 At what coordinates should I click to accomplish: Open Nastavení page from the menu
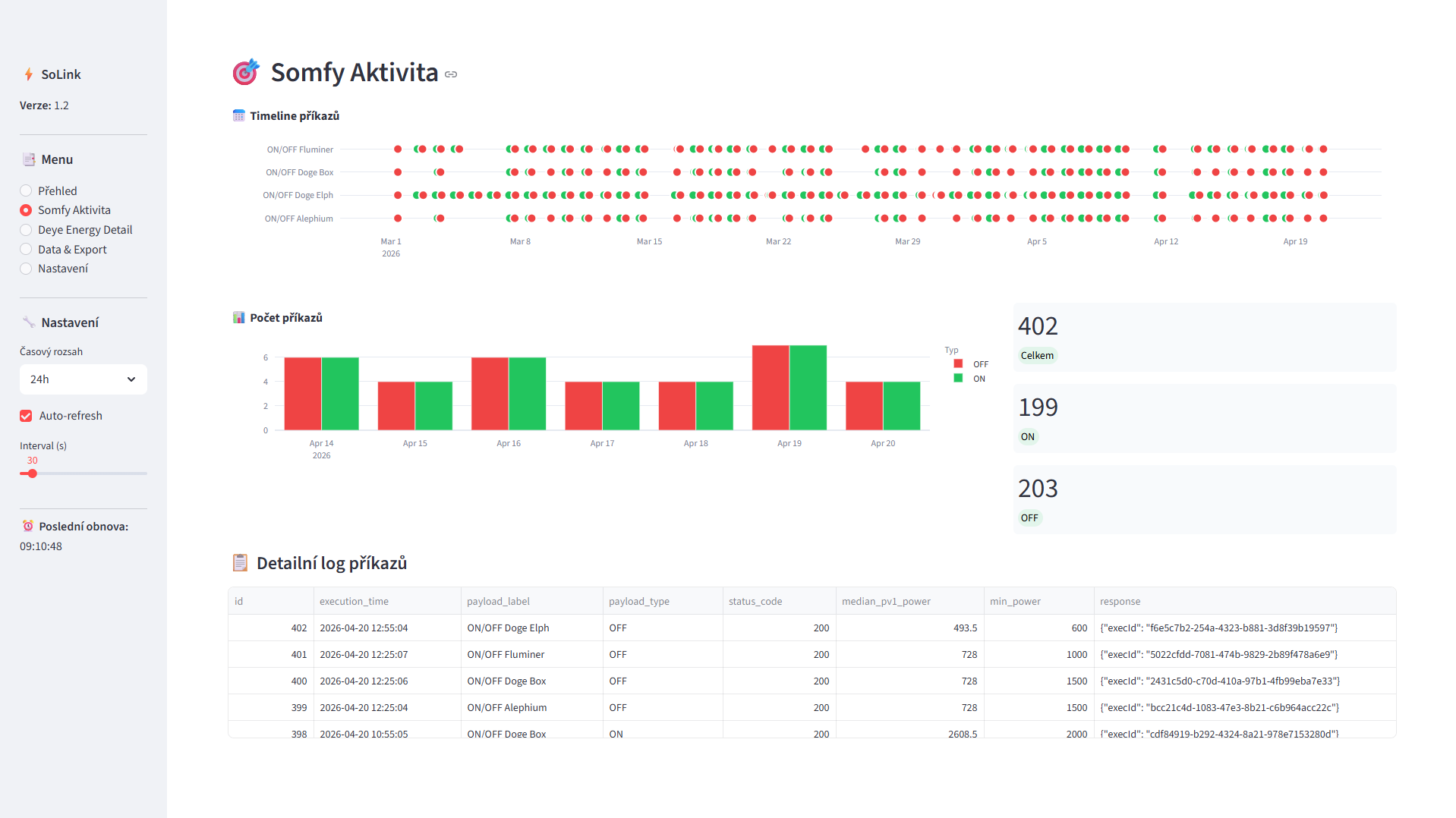[27, 269]
